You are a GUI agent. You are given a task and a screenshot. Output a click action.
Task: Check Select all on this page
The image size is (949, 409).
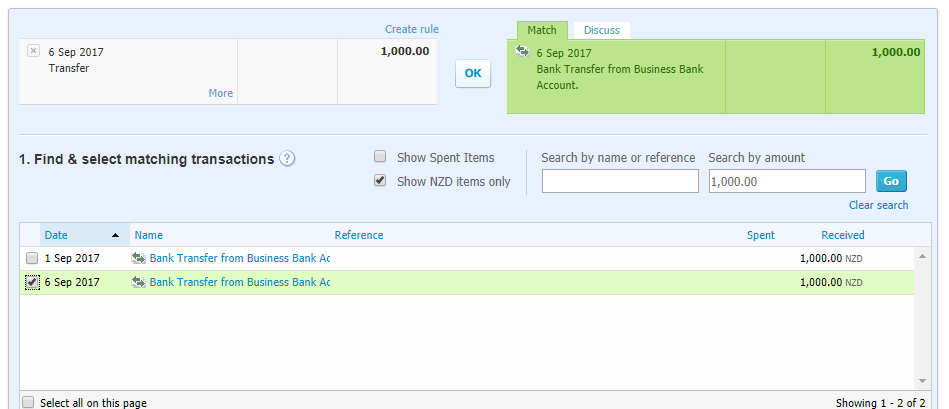click(28, 402)
